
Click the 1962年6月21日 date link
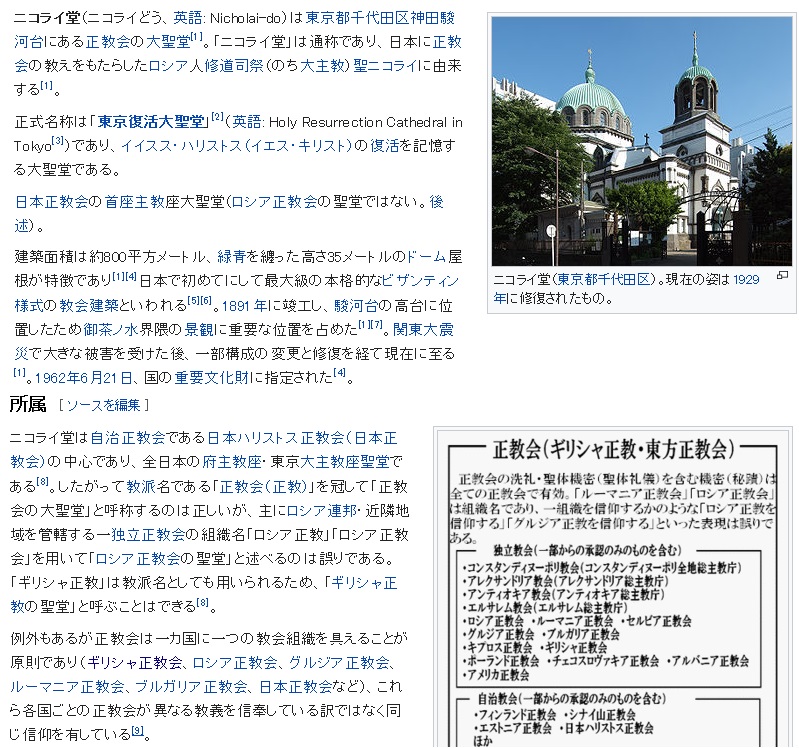point(84,378)
